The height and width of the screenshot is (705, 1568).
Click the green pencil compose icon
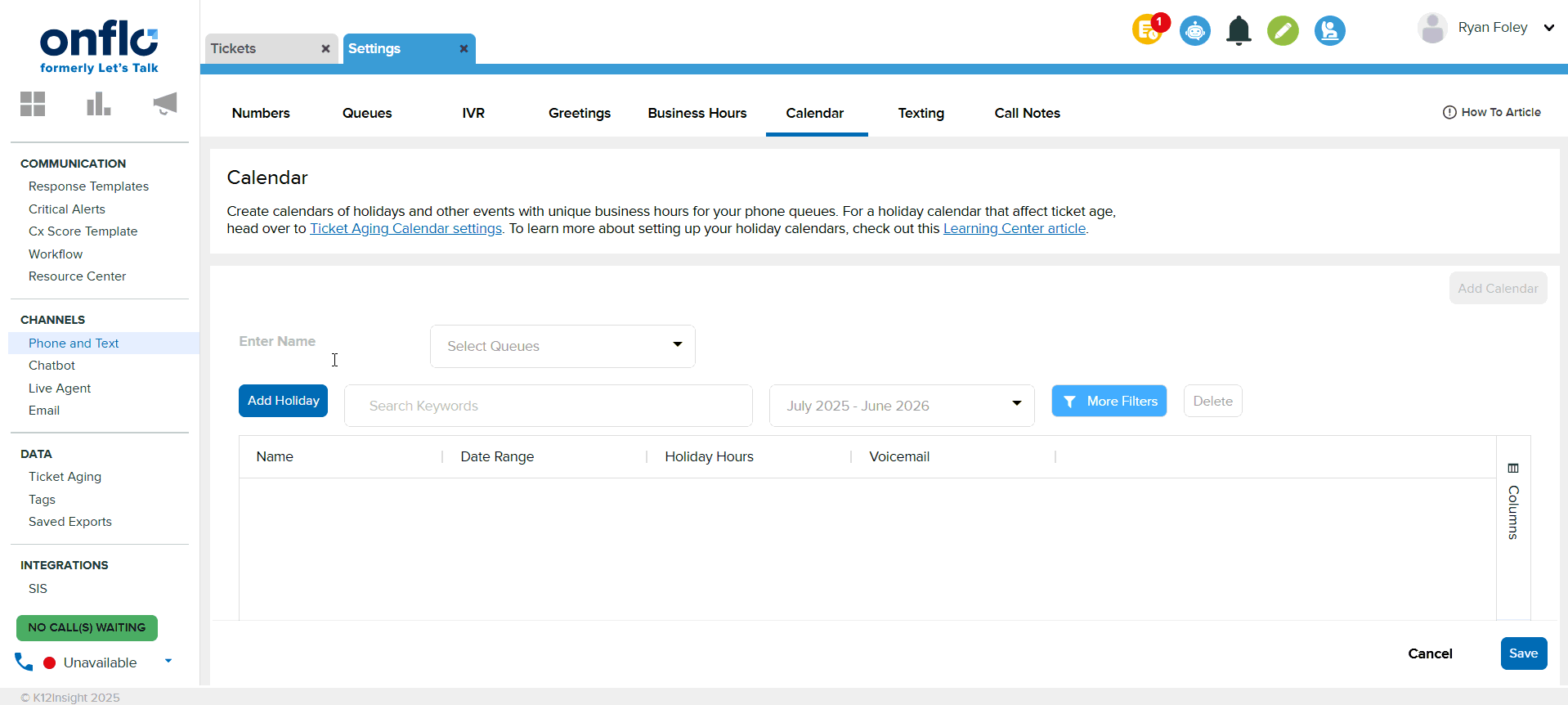point(1283,31)
